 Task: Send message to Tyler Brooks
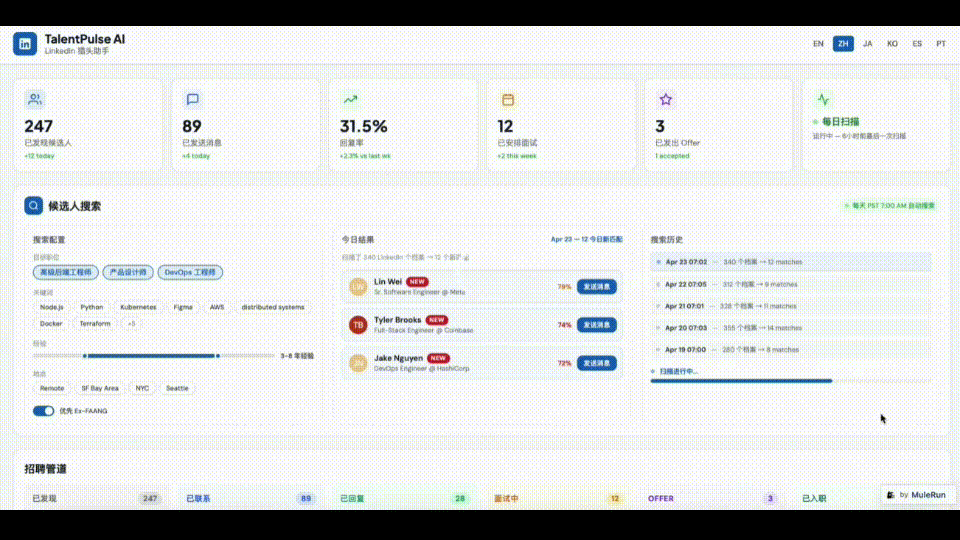[x=596, y=324]
